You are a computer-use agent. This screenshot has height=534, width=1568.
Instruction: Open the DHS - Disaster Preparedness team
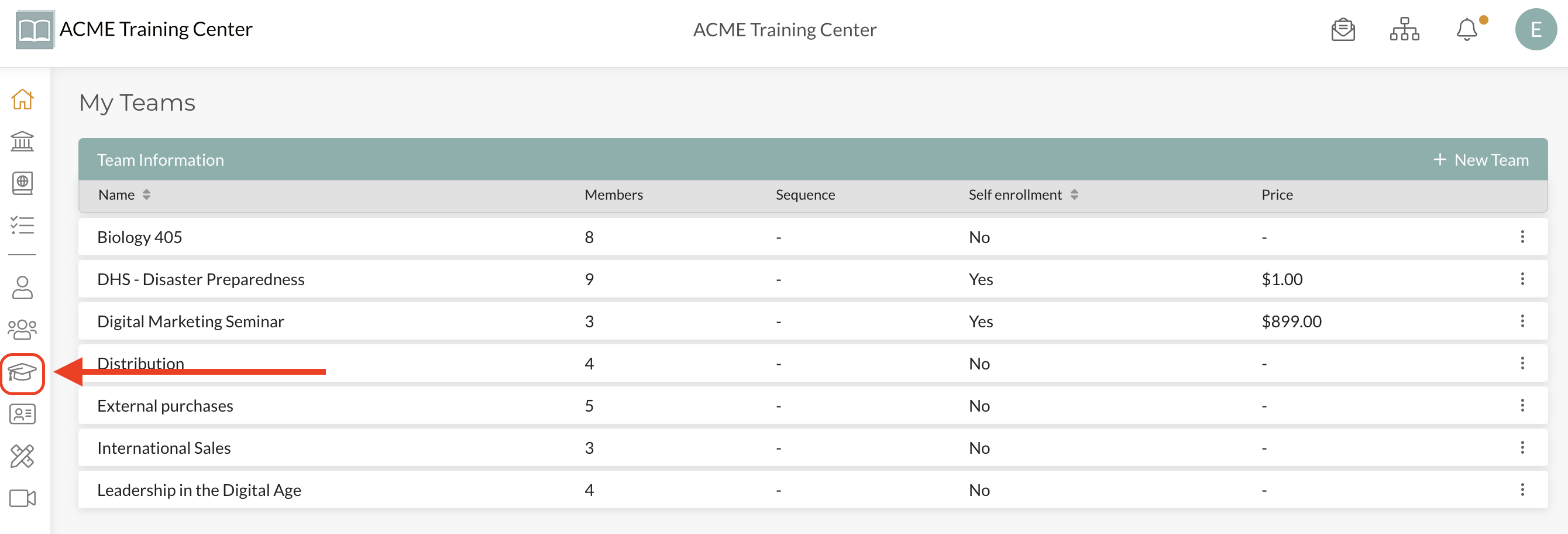coord(201,279)
